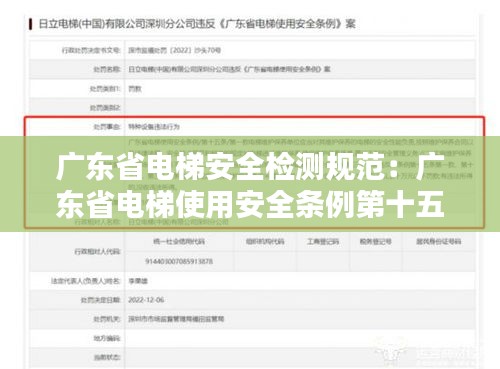Click the 处罚名称 value text
Image resolution: width=500 pixels, height=369 pixels.
(229, 69)
